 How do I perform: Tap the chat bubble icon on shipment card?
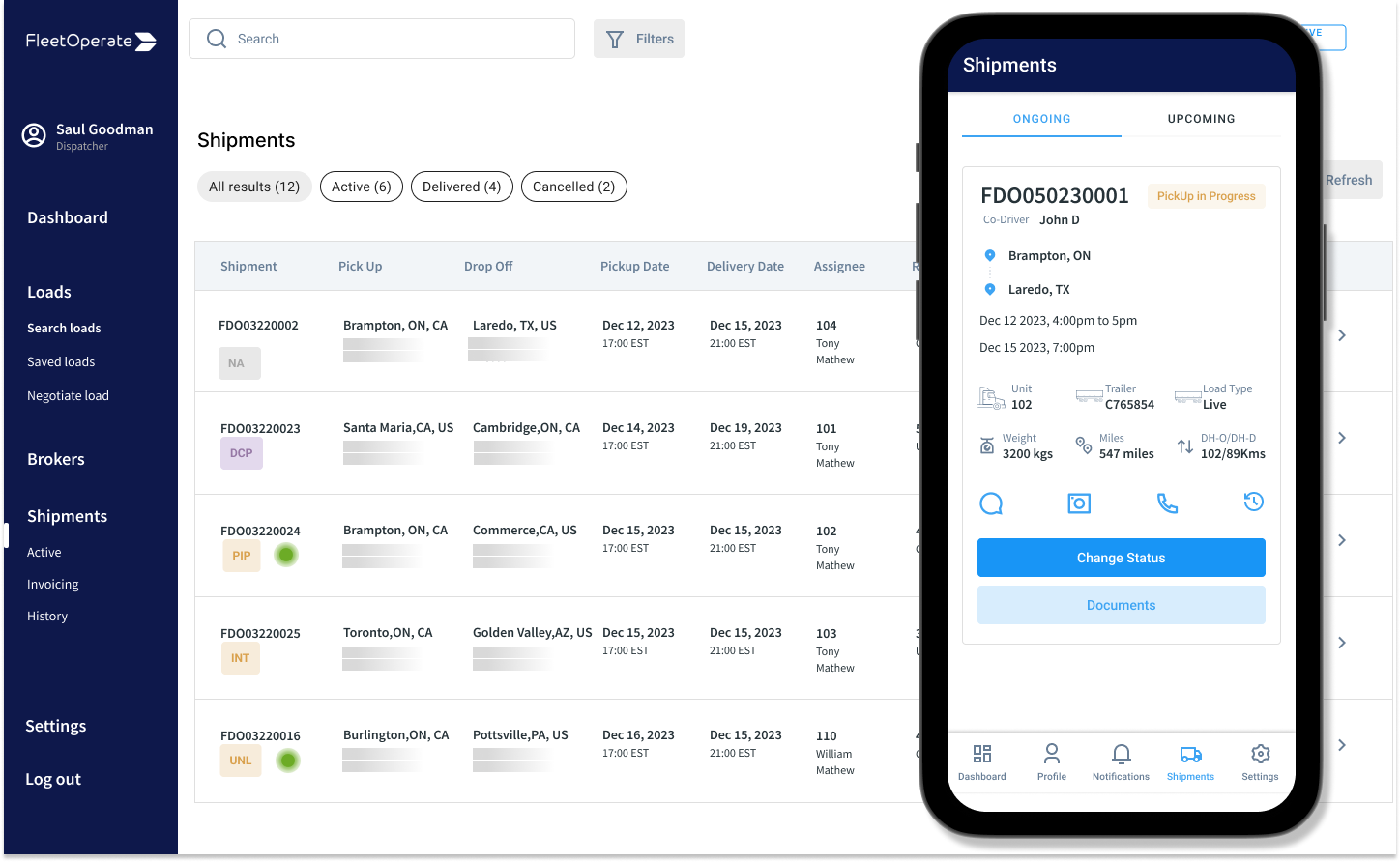click(x=991, y=503)
